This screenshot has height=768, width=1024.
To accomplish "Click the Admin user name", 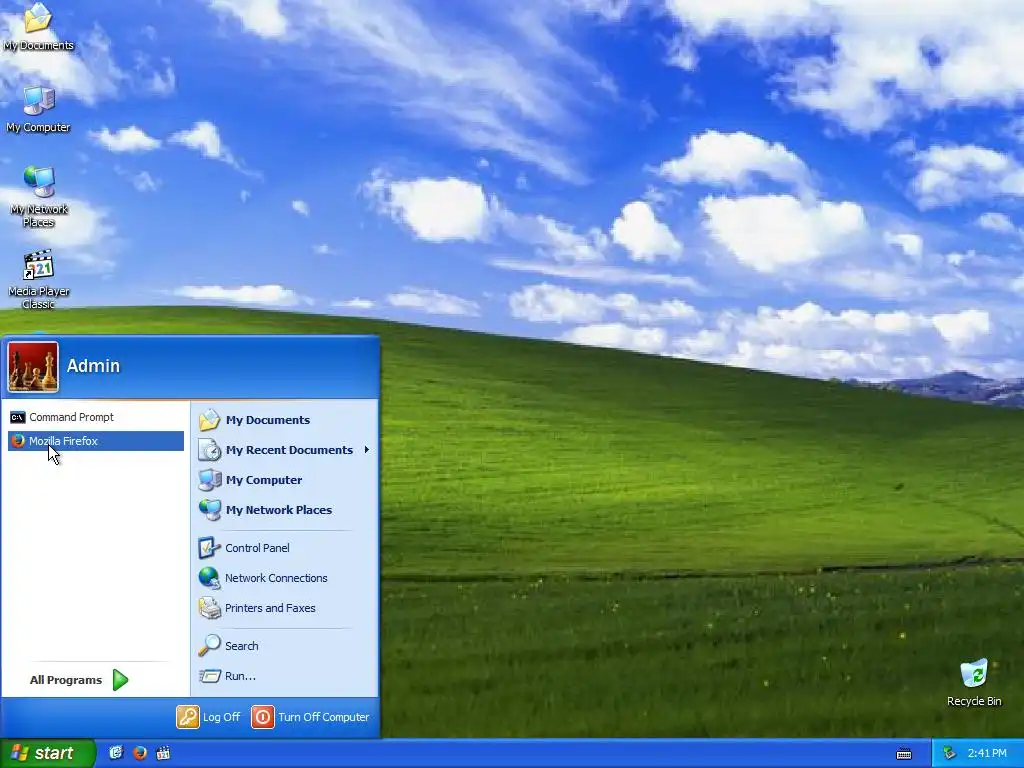I will pyautogui.click(x=93, y=366).
